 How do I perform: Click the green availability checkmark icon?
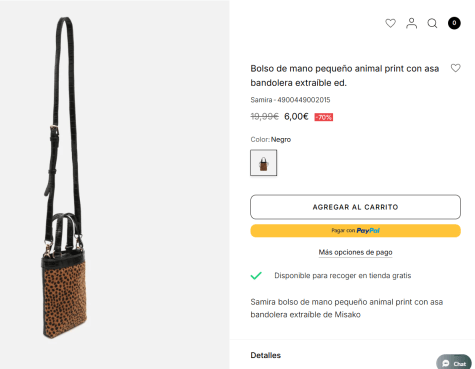256,276
